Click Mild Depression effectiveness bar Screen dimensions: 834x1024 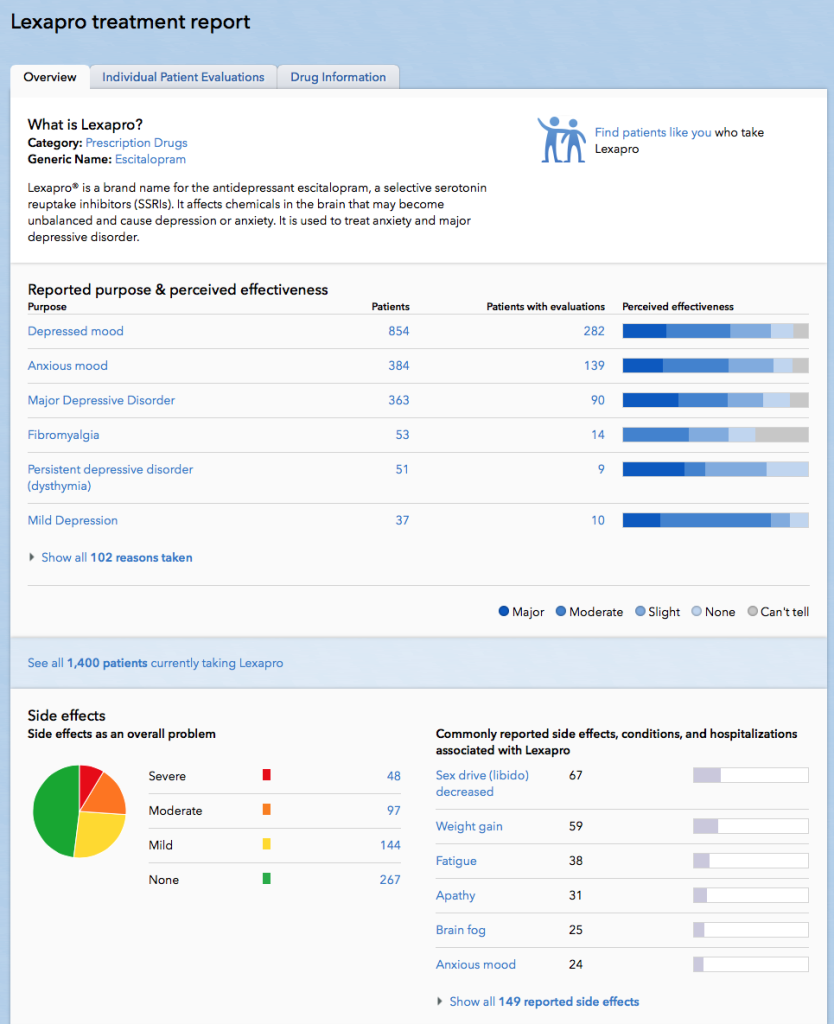point(715,520)
